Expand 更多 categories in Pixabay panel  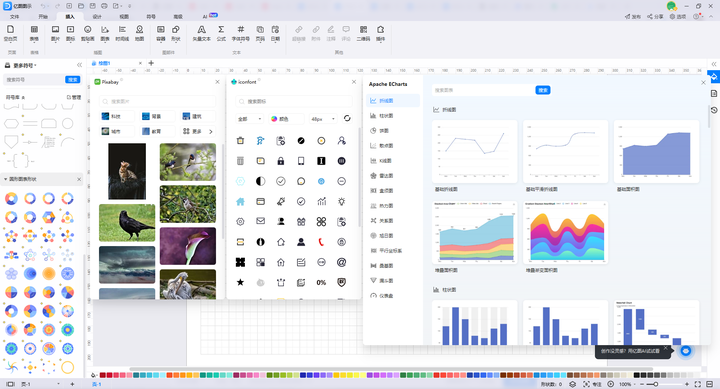tap(197, 131)
